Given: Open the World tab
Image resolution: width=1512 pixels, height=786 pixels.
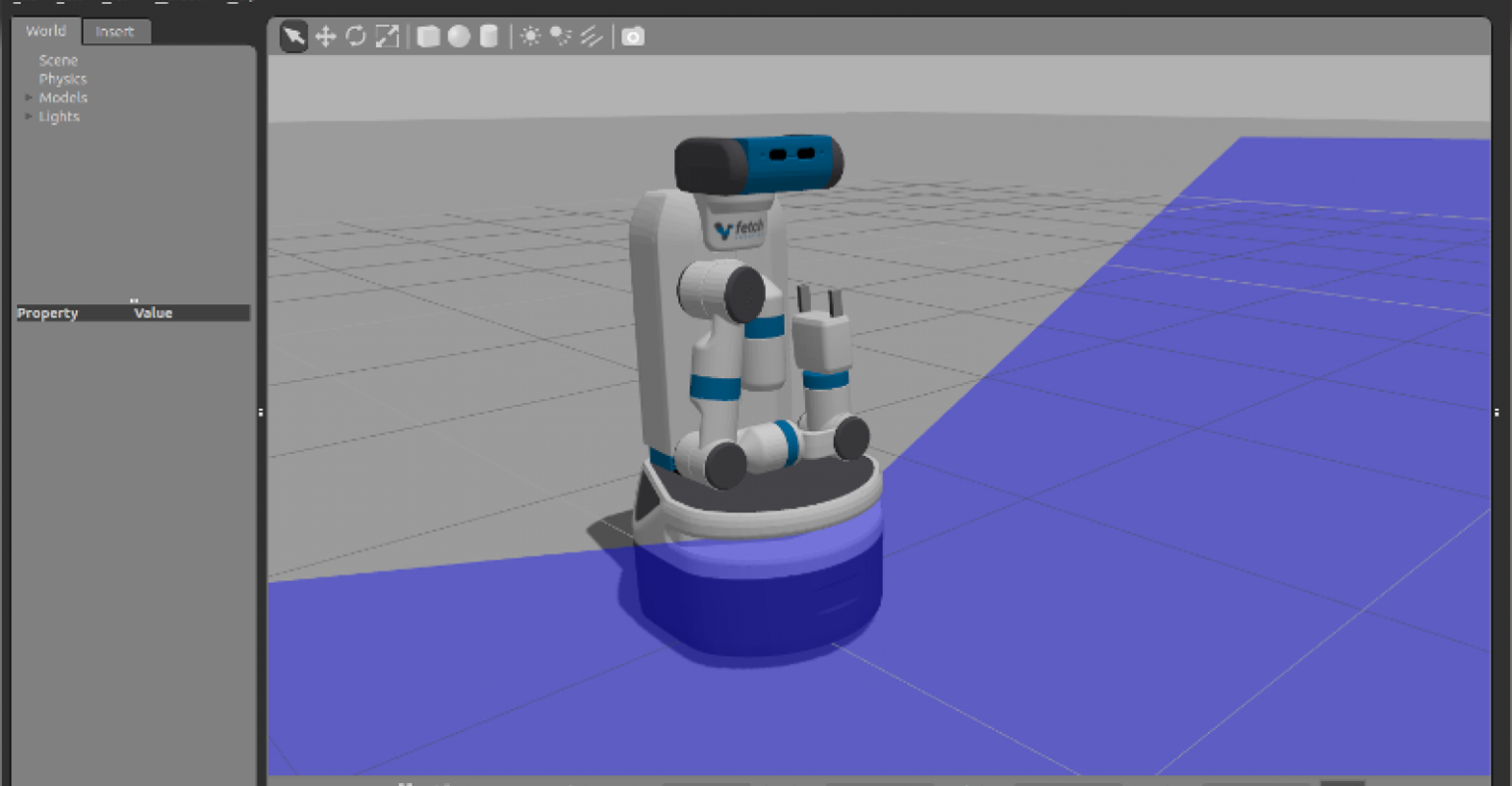Looking at the screenshot, I should pyautogui.click(x=46, y=32).
